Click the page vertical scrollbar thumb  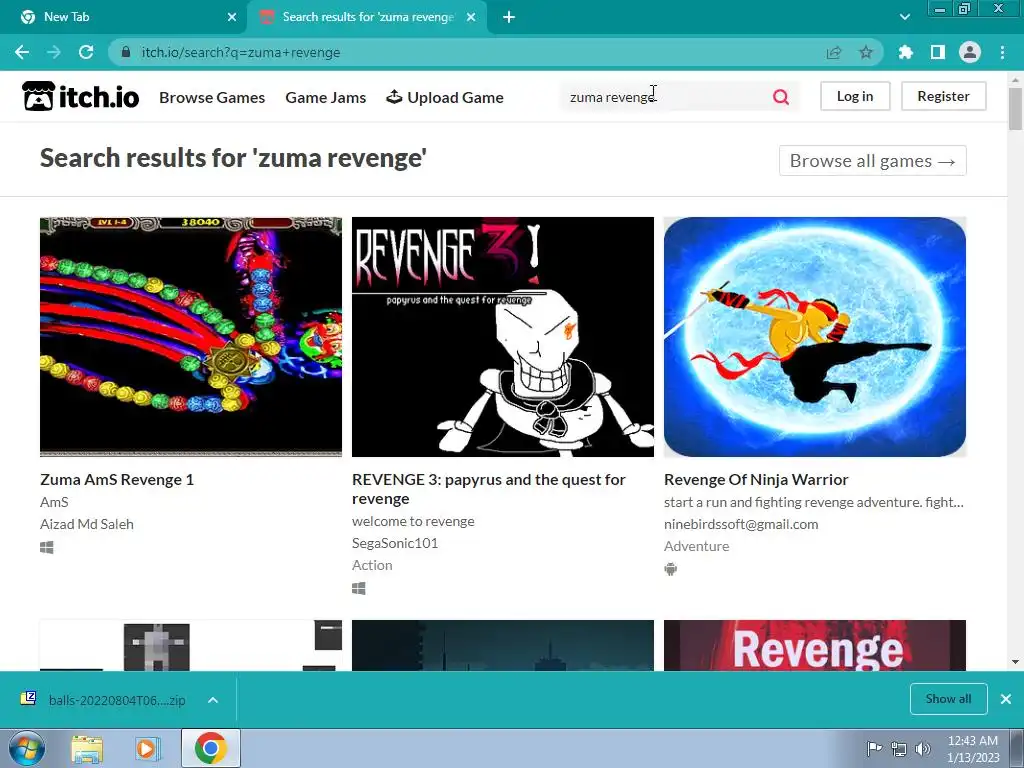(1016, 108)
